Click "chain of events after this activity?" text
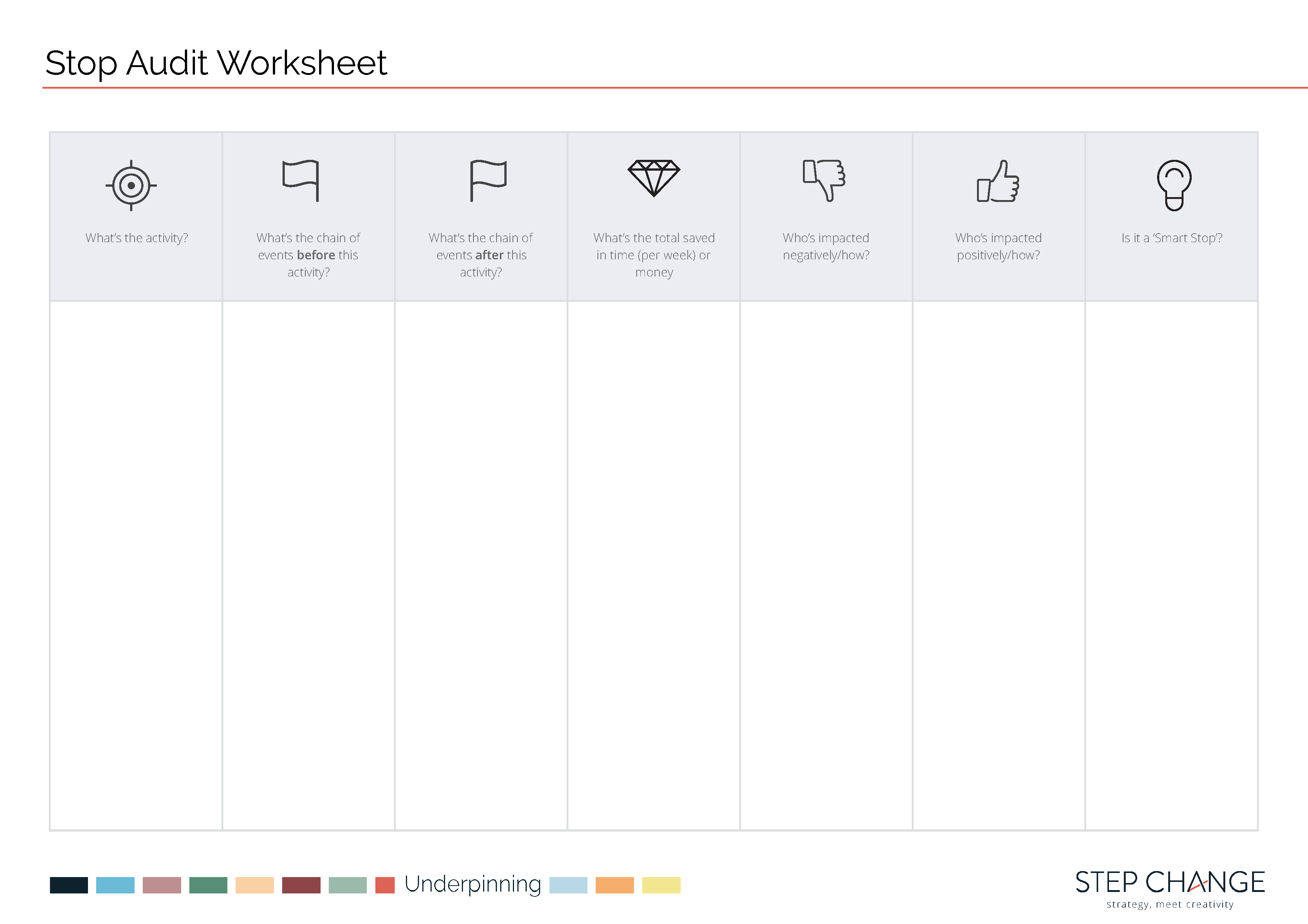The width and height of the screenshot is (1308, 924). [x=481, y=255]
